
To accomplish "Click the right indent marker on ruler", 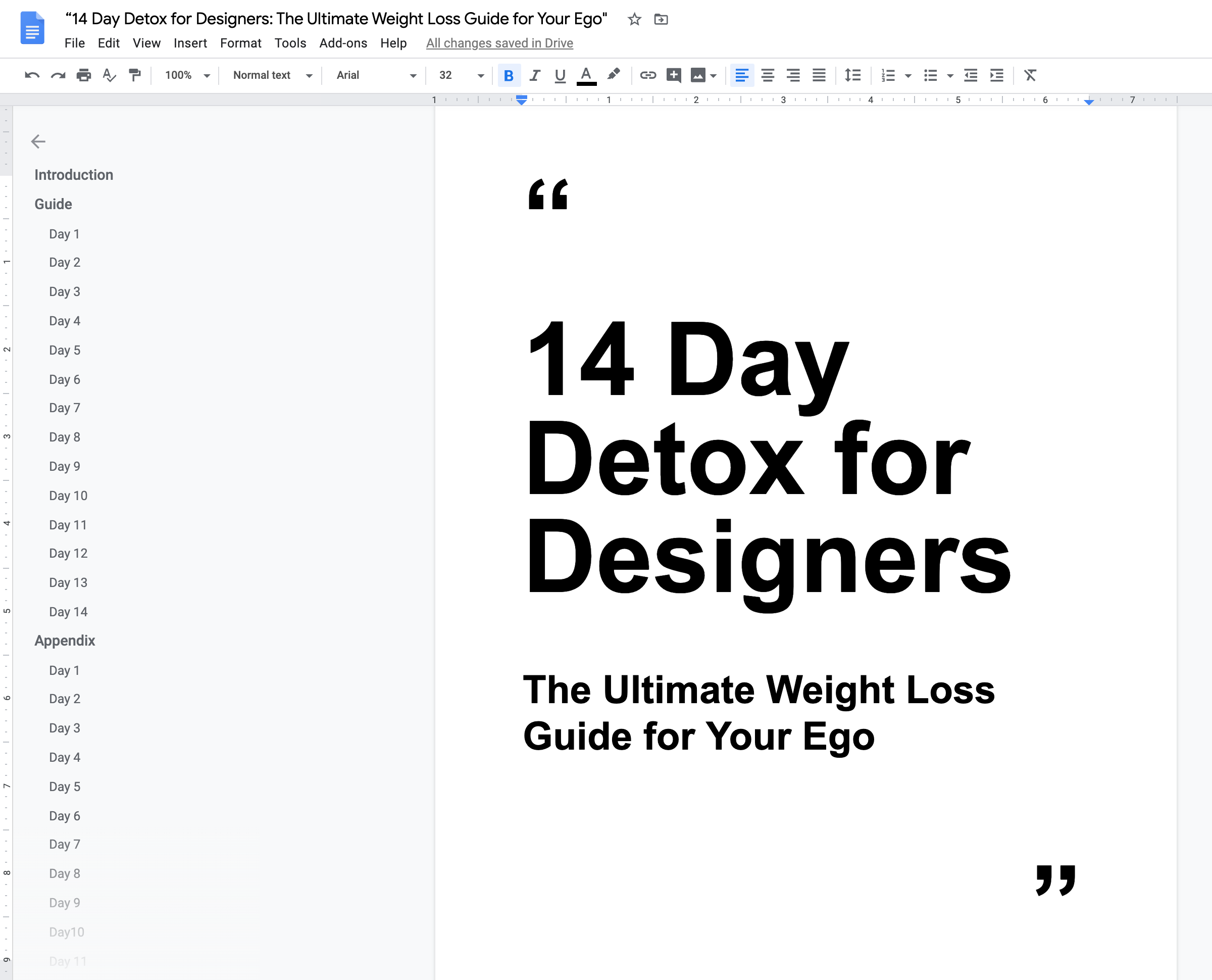I will coord(1088,102).
